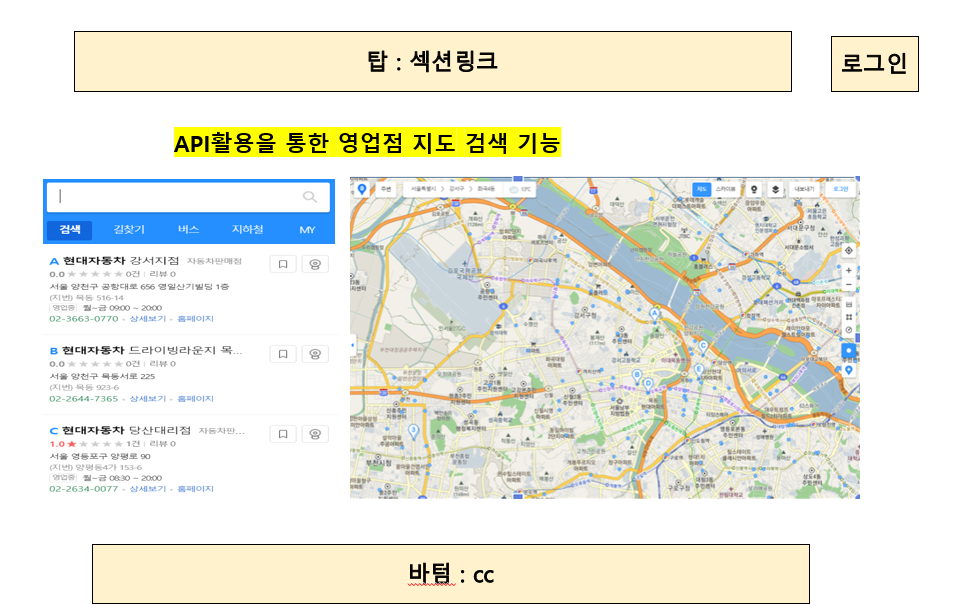Open result B 현대자동차 드라이빙라운지 title
Screen dimensions: 976x605
coord(152,350)
